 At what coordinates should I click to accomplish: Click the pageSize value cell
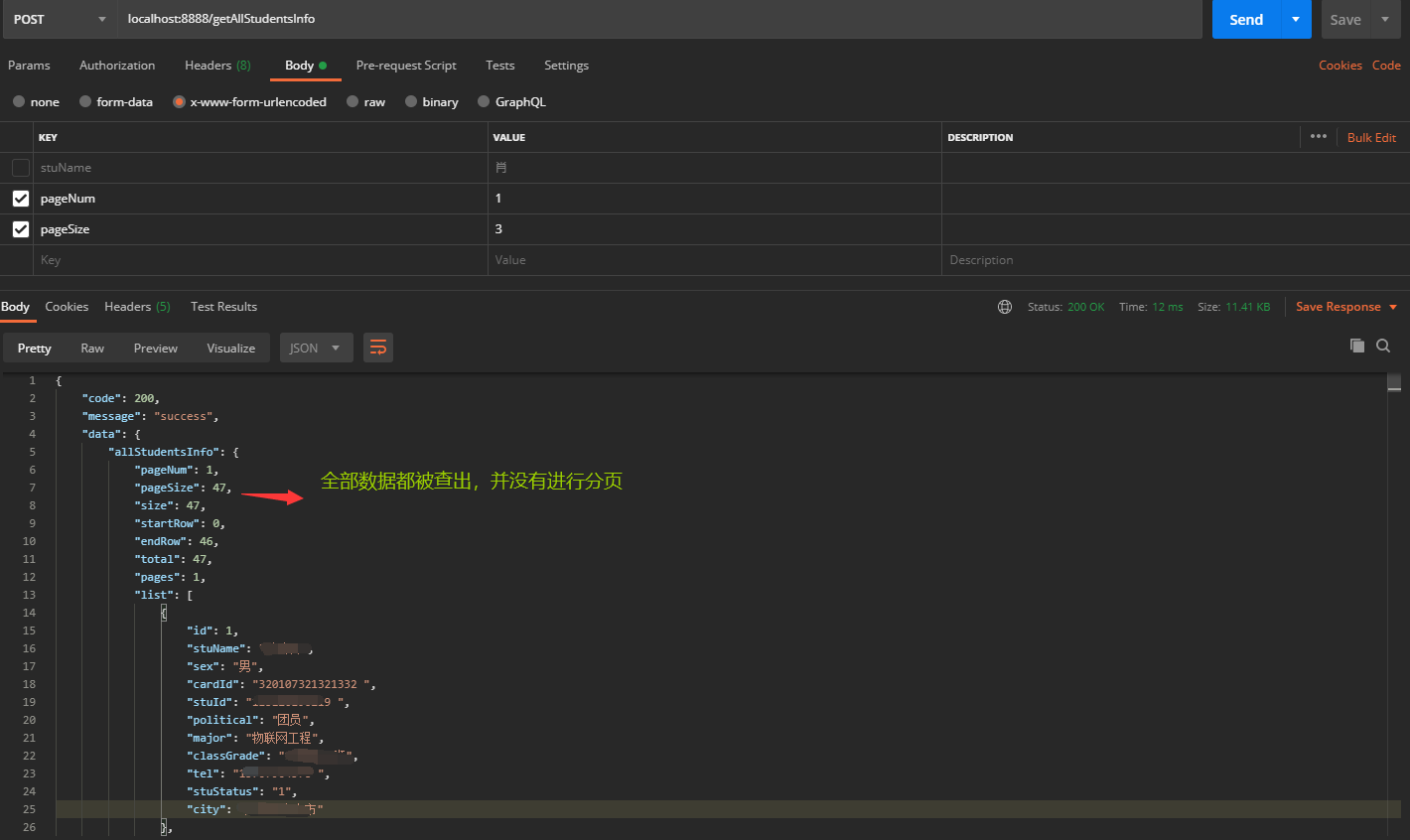click(x=715, y=229)
